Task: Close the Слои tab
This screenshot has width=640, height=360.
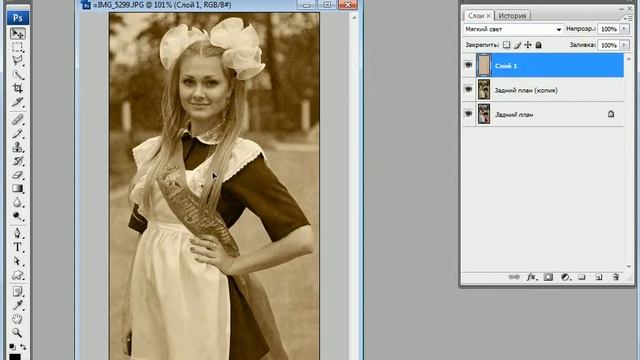Action: [488, 16]
